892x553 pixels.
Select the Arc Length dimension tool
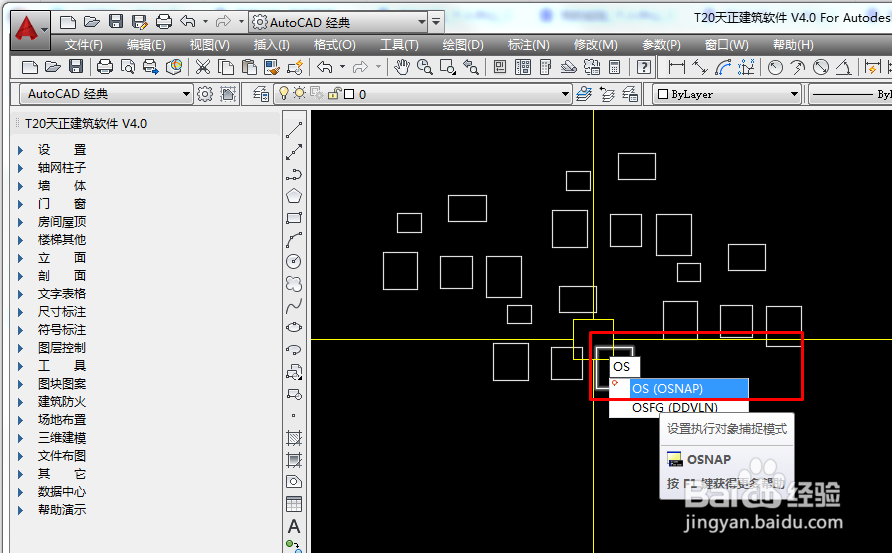click(723, 67)
